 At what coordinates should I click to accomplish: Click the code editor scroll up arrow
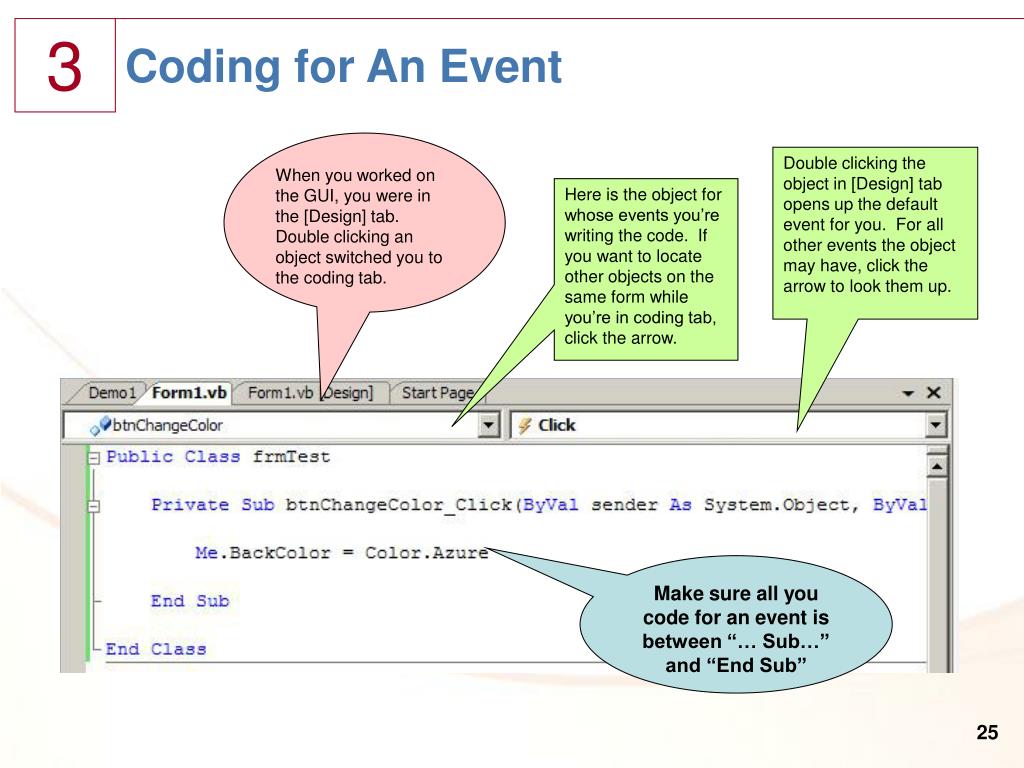coord(936,466)
